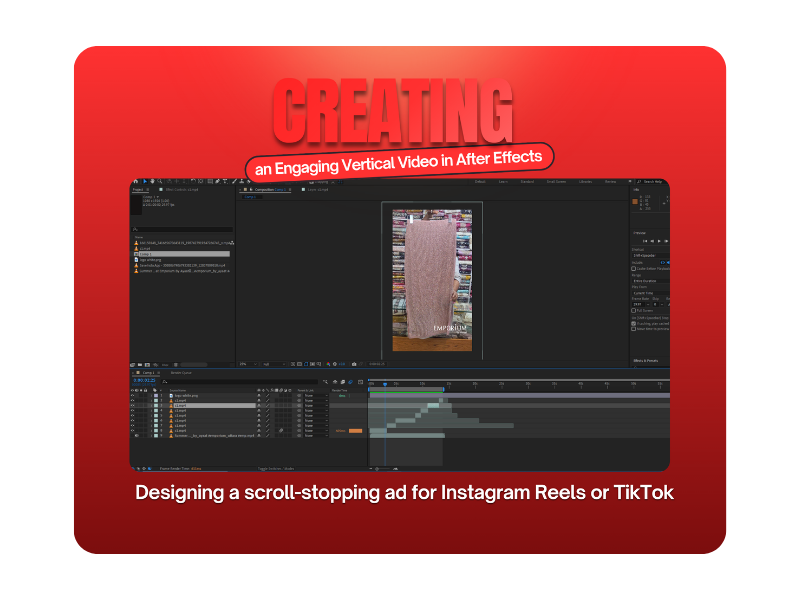Select the Small Screen workspace
800x600 pixels.
[x=556, y=182]
